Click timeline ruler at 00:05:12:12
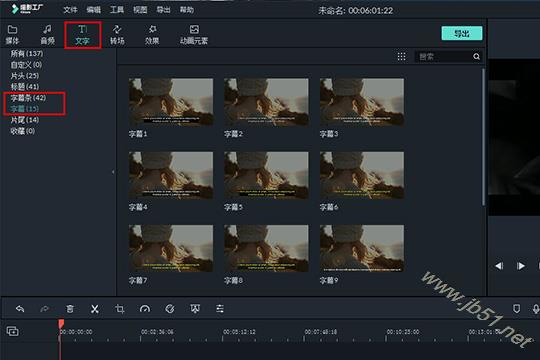The image size is (540, 360). point(239,332)
